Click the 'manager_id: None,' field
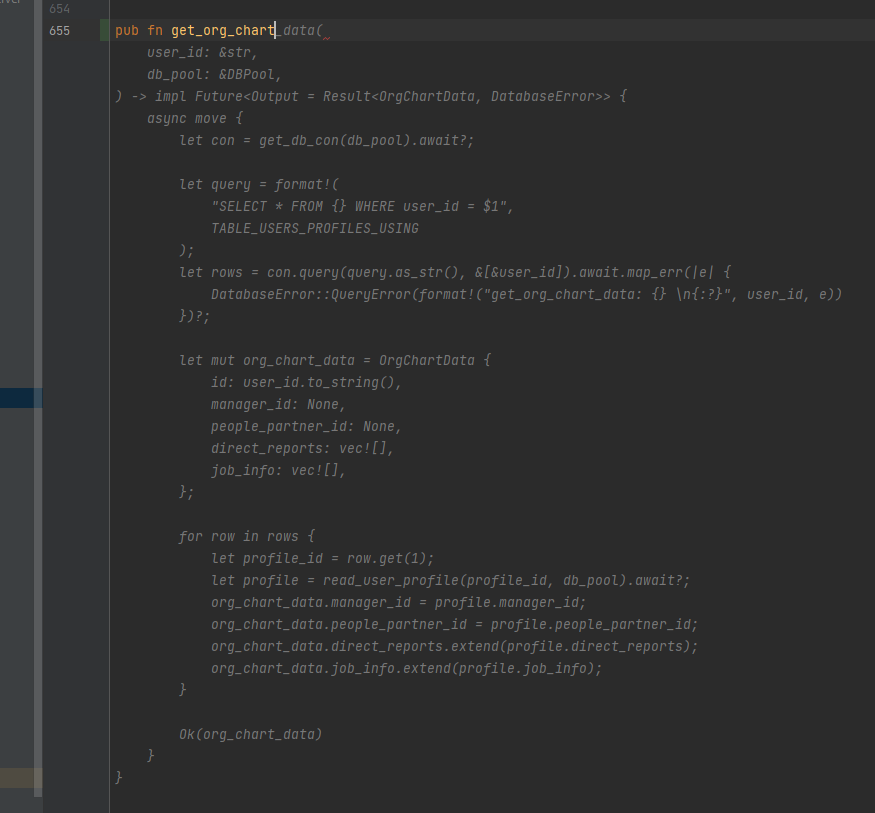This screenshot has width=875, height=813. pyautogui.click(x=278, y=405)
